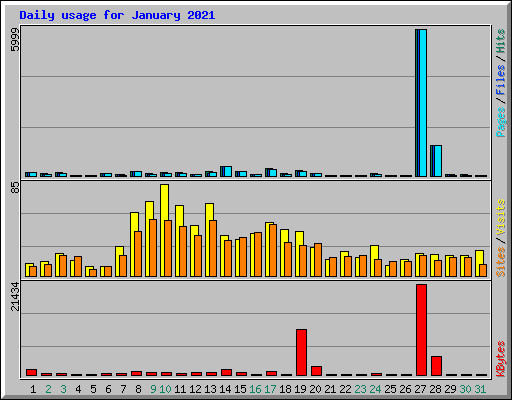This screenshot has width=512, height=400.
Task: Click day label 17 on the x-axis
Action: point(270,389)
